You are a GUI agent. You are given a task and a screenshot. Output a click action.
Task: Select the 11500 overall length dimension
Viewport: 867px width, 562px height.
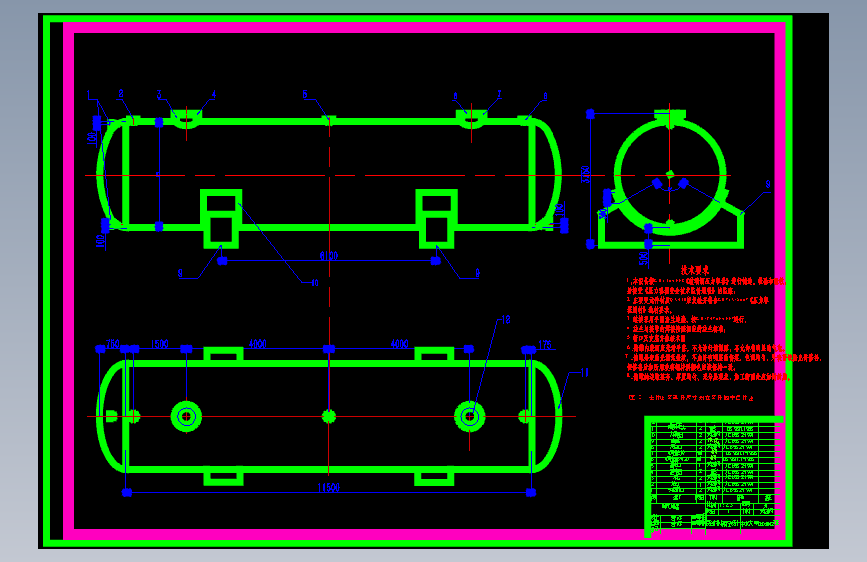(x=328, y=487)
